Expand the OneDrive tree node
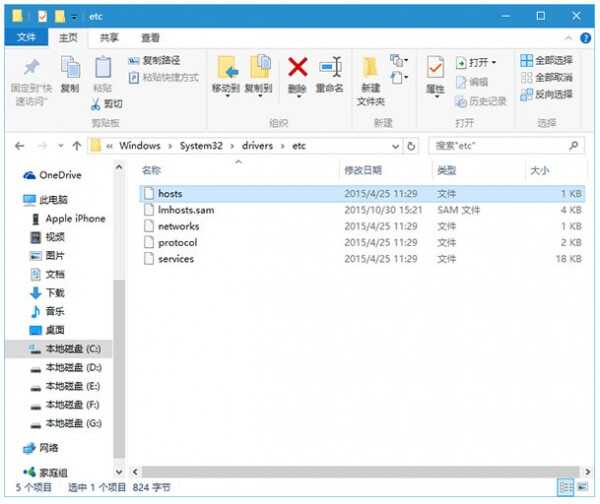The width and height of the screenshot is (600, 504). coord(12,175)
